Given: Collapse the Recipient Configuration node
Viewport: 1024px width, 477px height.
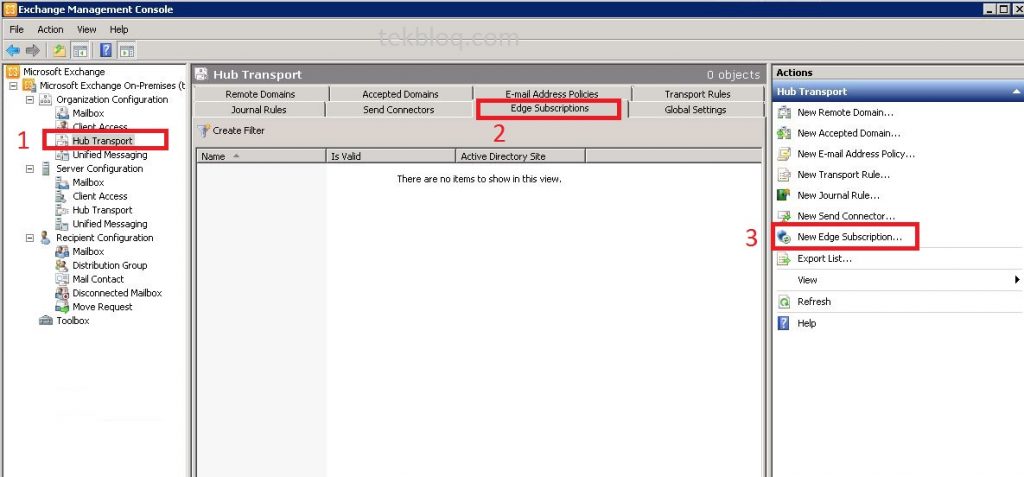Looking at the screenshot, I should click(29, 238).
